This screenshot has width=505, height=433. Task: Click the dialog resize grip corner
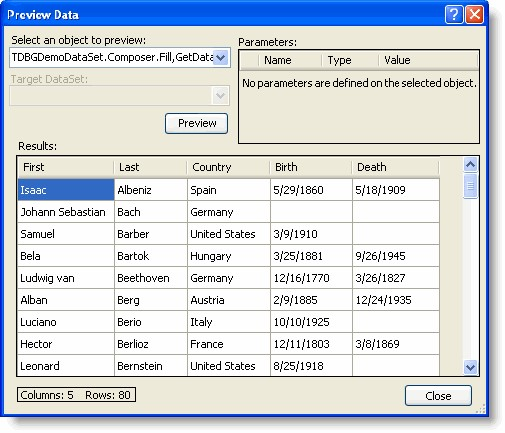(480, 409)
